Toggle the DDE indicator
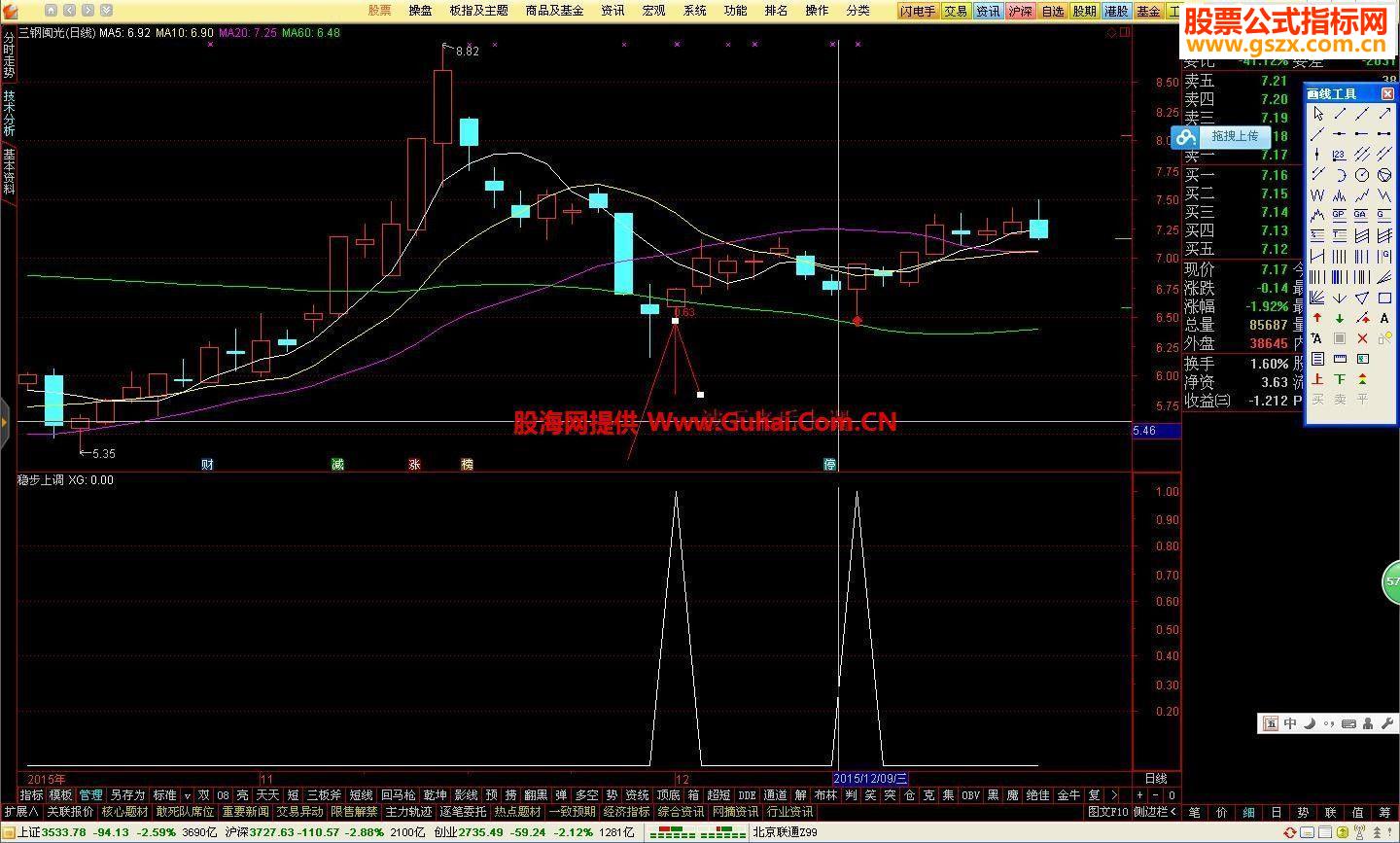Image resolution: width=1400 pixels, height=843 pixels. pos(747,795)
